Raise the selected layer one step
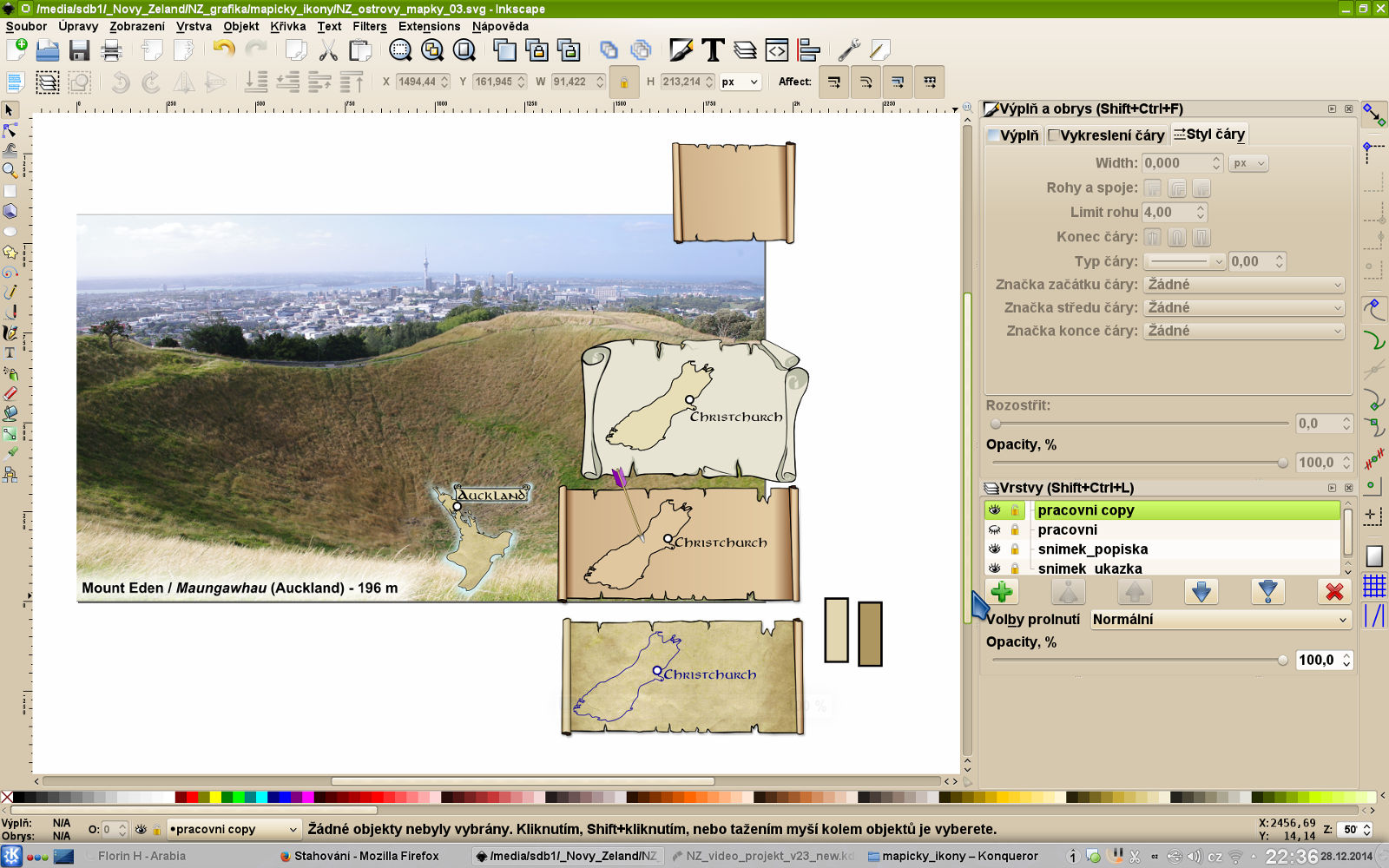This screenshot has height=868, width=1389. coord(1136,591)
